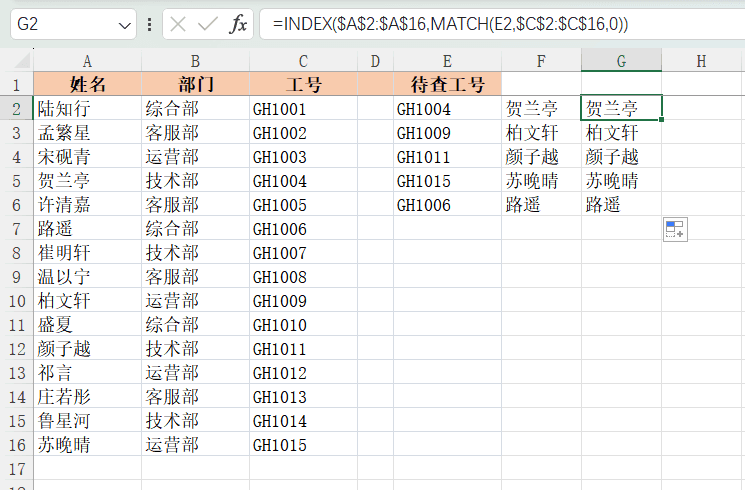Select row 16 header

pos(17,444)
